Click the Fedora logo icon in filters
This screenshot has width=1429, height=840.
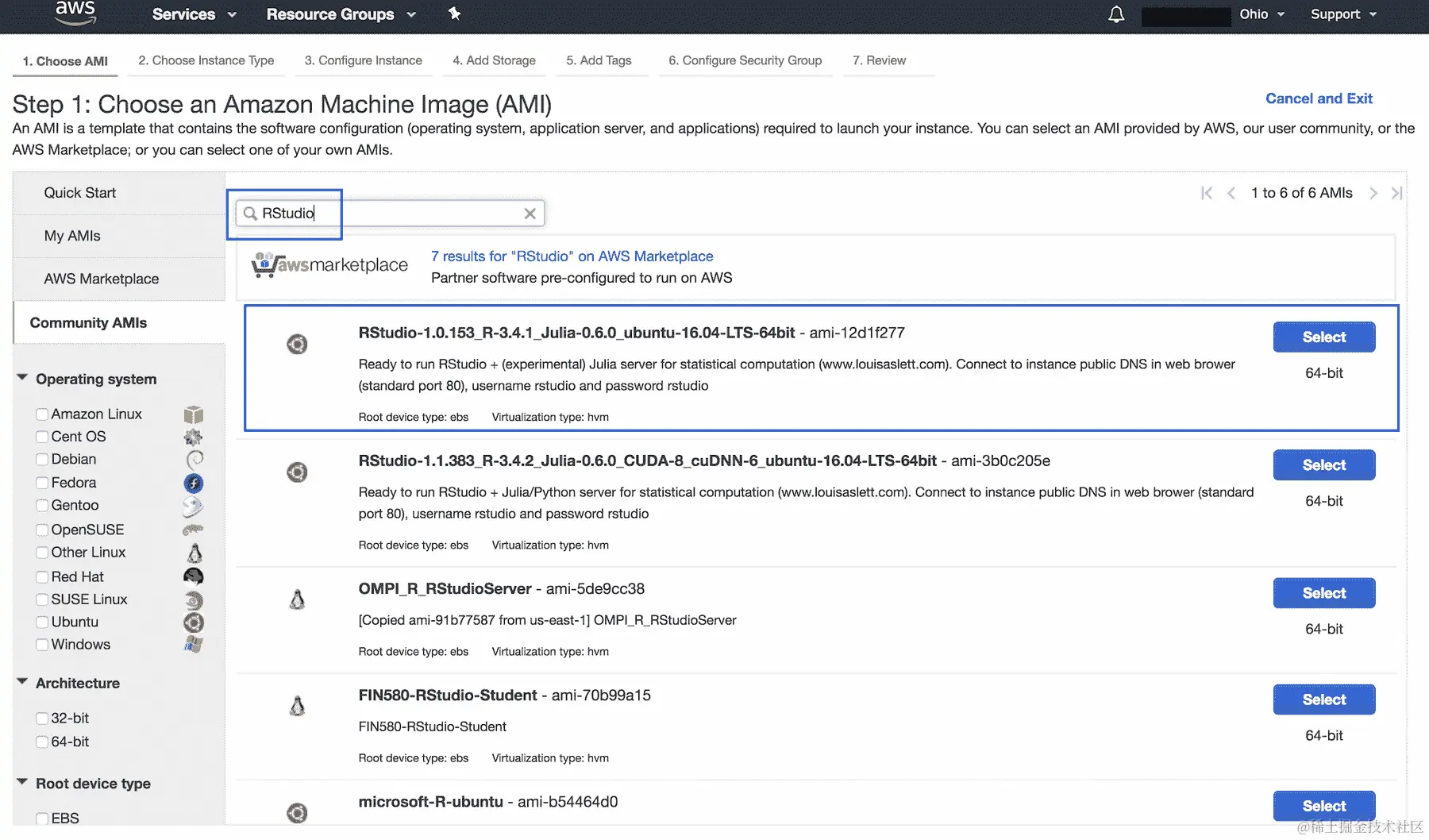pos(194,483)
